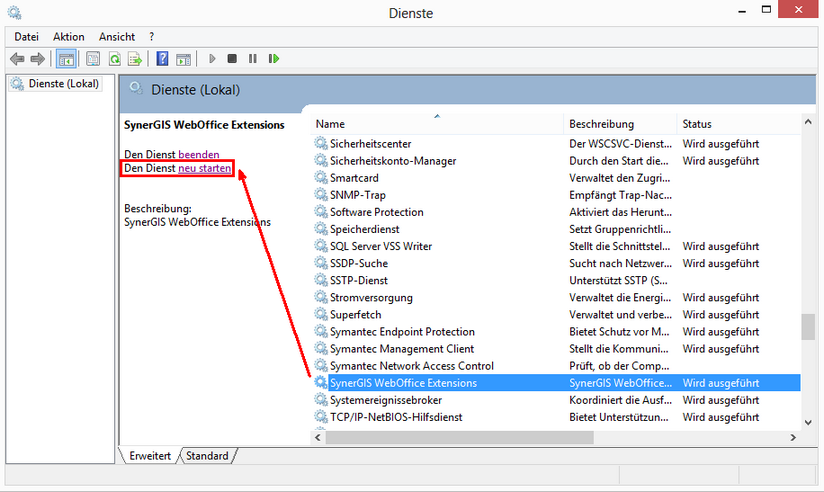
Task: Toggle the action pane toolbar icon
Action: tap(183, 59)
